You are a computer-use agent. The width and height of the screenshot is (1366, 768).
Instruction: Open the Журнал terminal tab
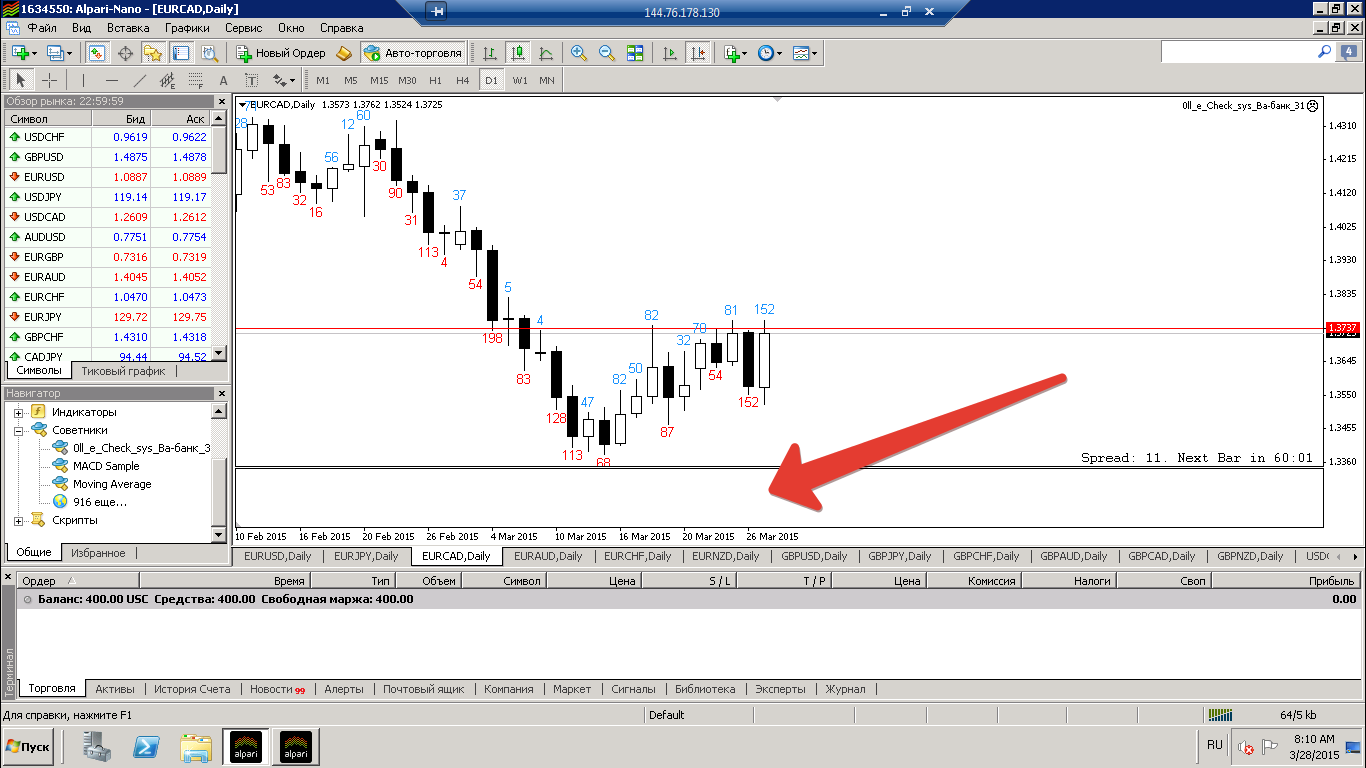click(845, 689)
